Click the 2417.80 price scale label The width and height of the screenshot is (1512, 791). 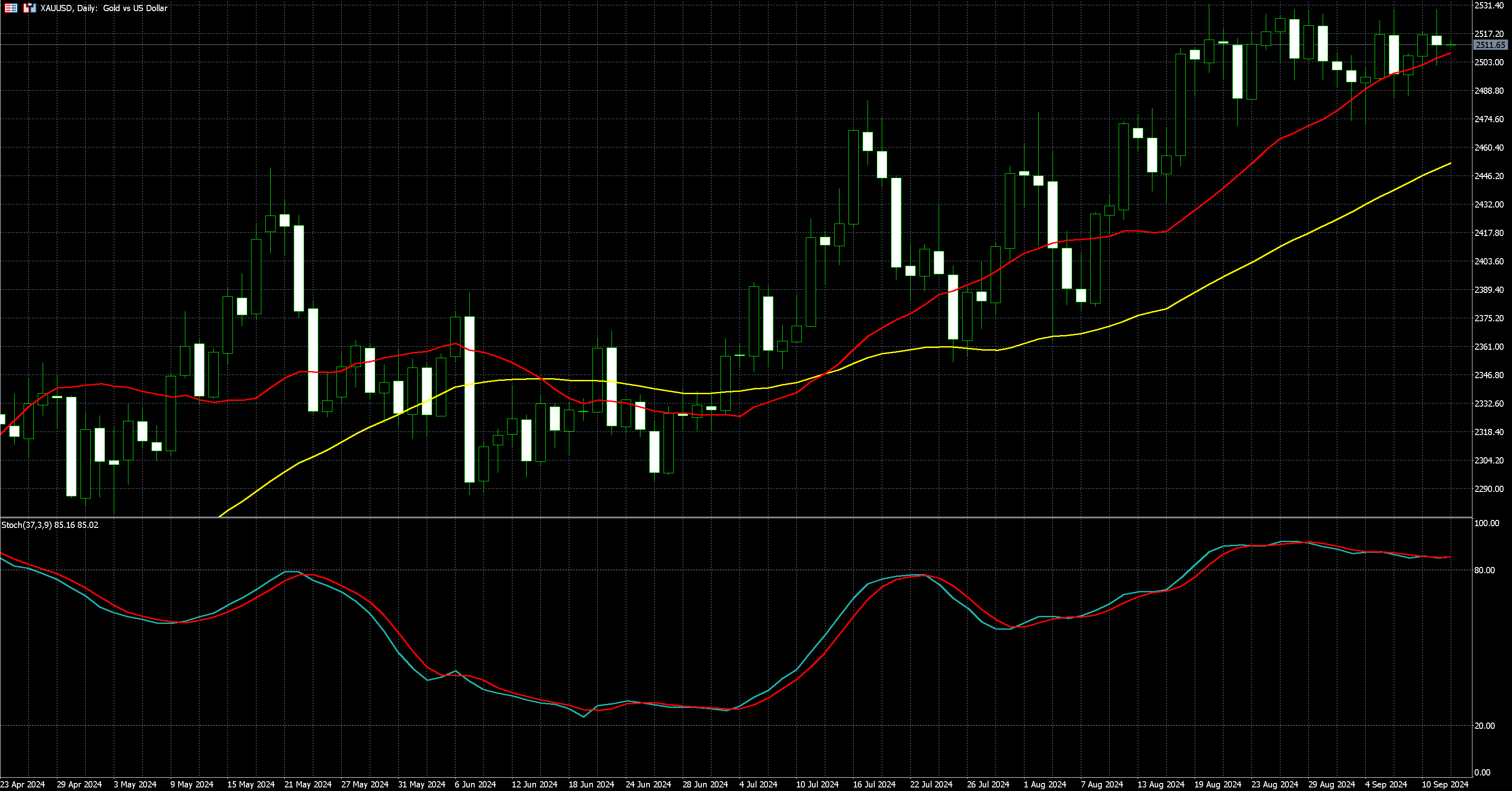click(1489, 233)
